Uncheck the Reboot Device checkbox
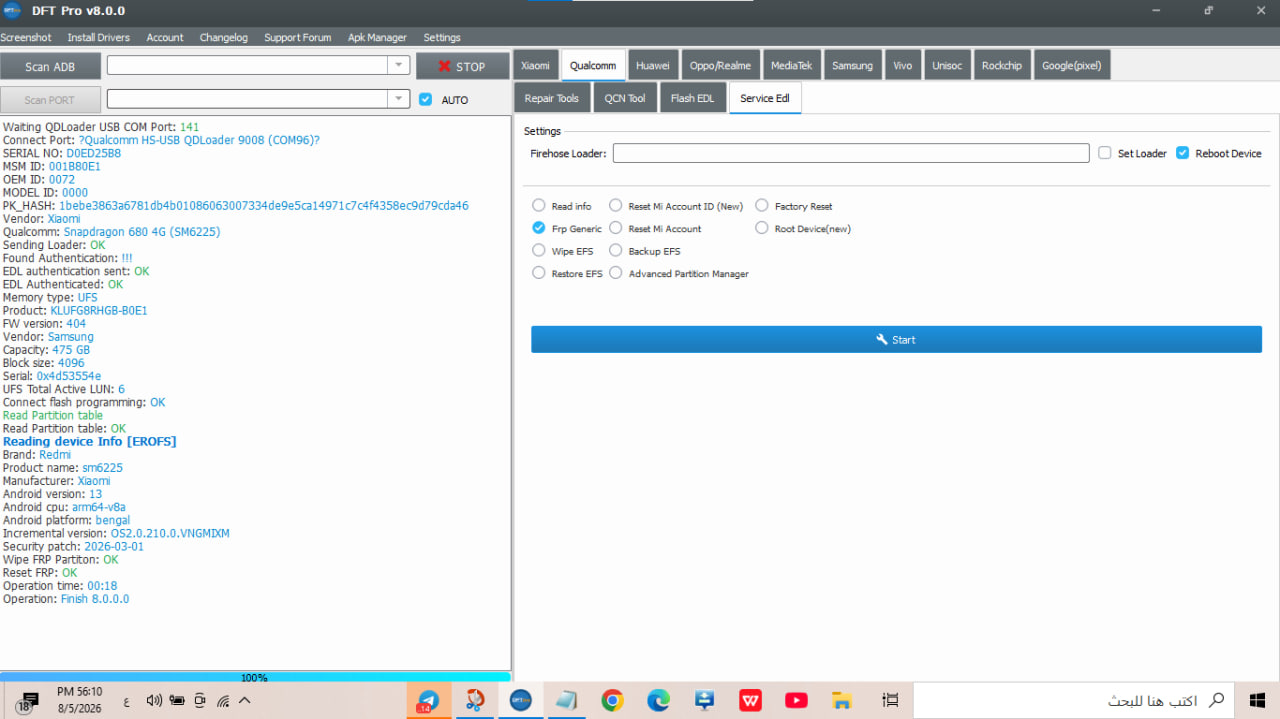 click(x=1183, y=153)
